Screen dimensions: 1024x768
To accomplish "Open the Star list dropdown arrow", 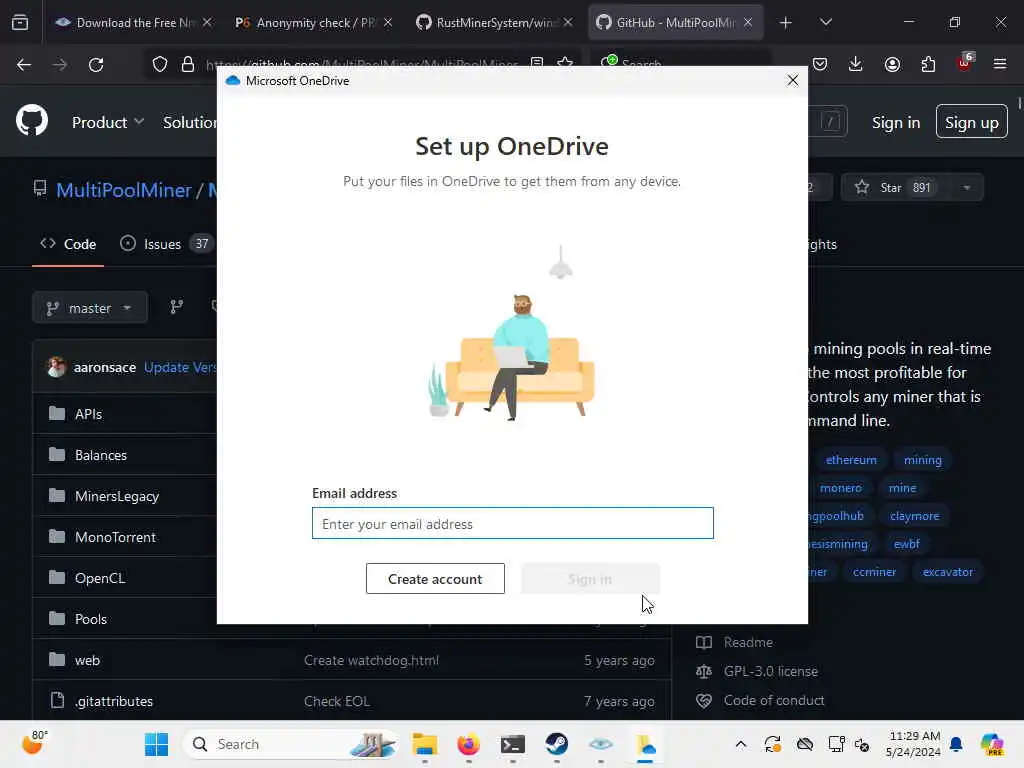I will [x=967, y=188].
